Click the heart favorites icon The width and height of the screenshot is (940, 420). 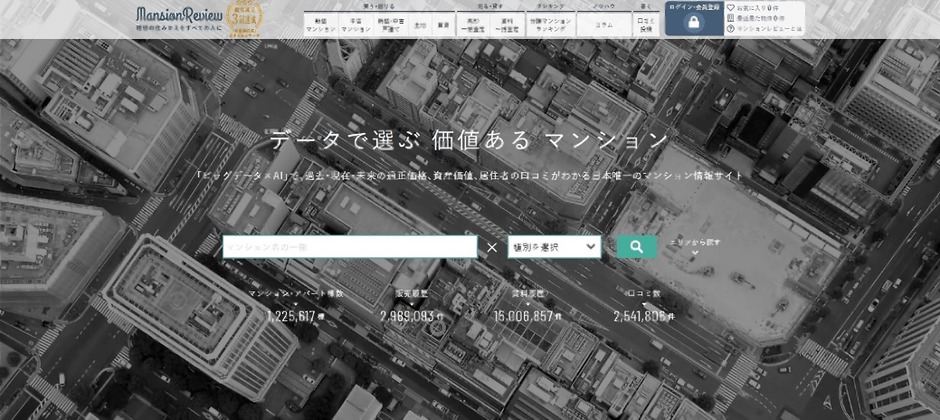(x=729, y=6)
